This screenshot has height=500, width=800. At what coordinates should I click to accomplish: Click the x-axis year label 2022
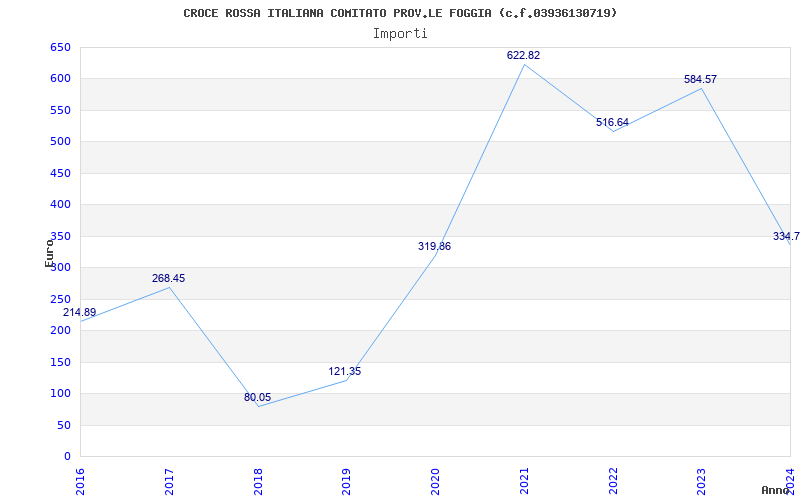click(613, 482)
